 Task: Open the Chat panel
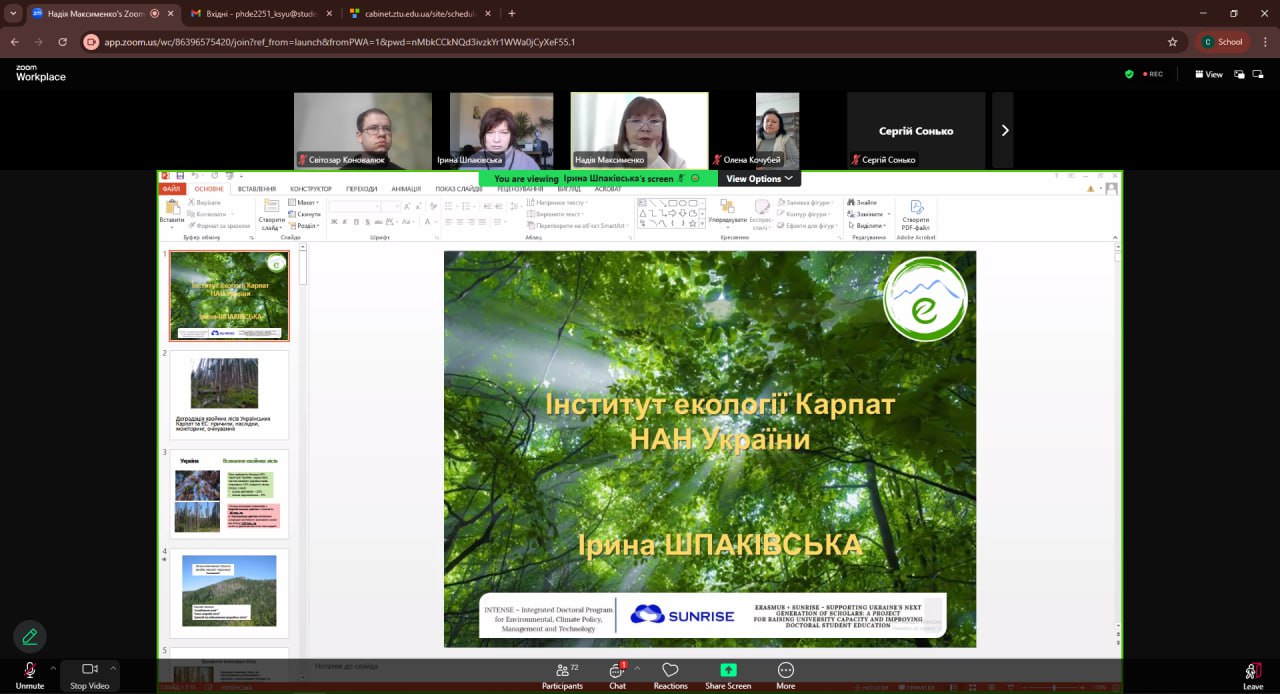(617, 675)
